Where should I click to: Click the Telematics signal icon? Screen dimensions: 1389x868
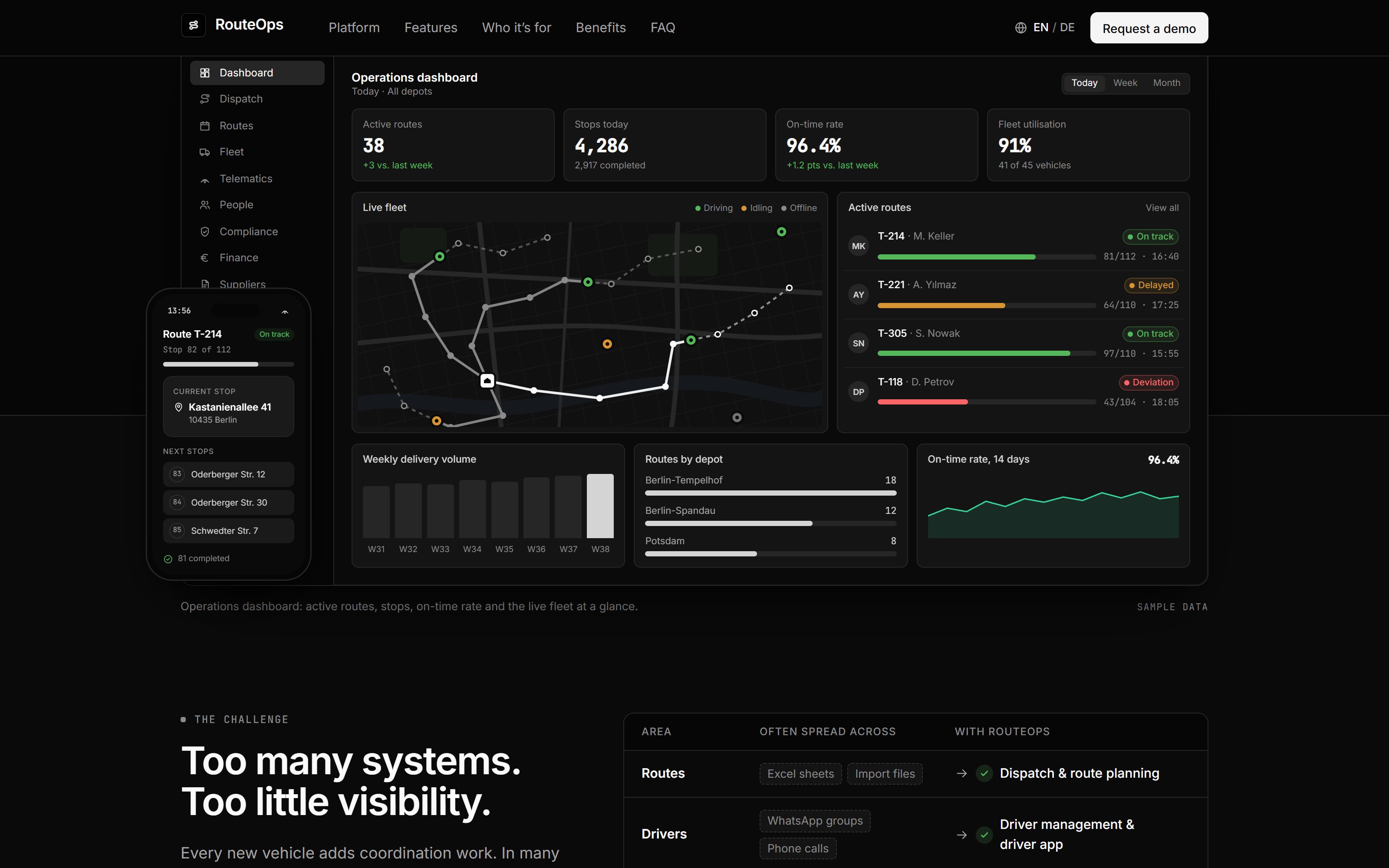pyautogui.click(x=205, y=179)
